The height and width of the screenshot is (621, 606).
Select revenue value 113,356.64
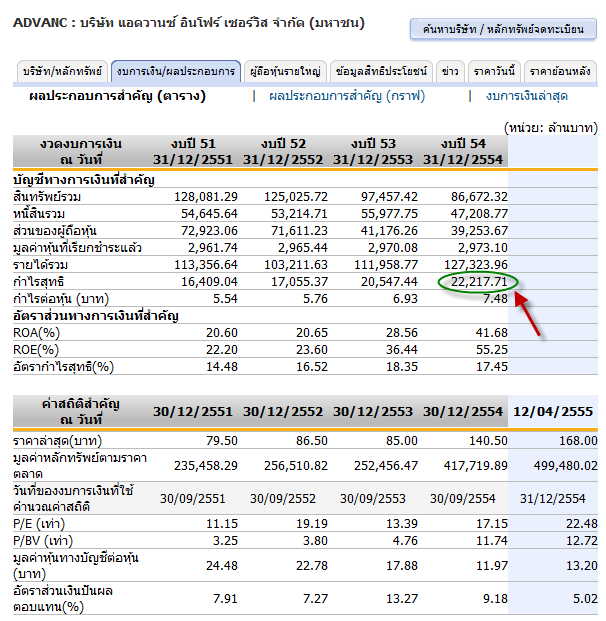tap(206, 265)
